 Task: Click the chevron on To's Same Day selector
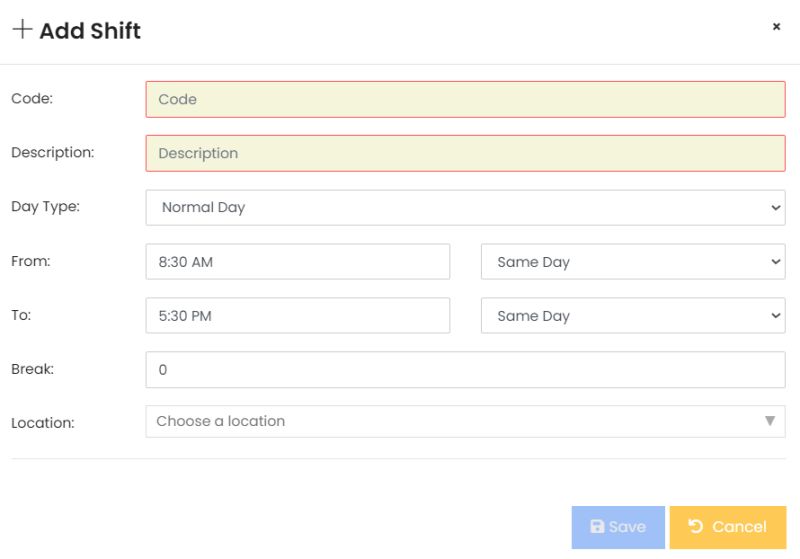[x=776, y=316]
